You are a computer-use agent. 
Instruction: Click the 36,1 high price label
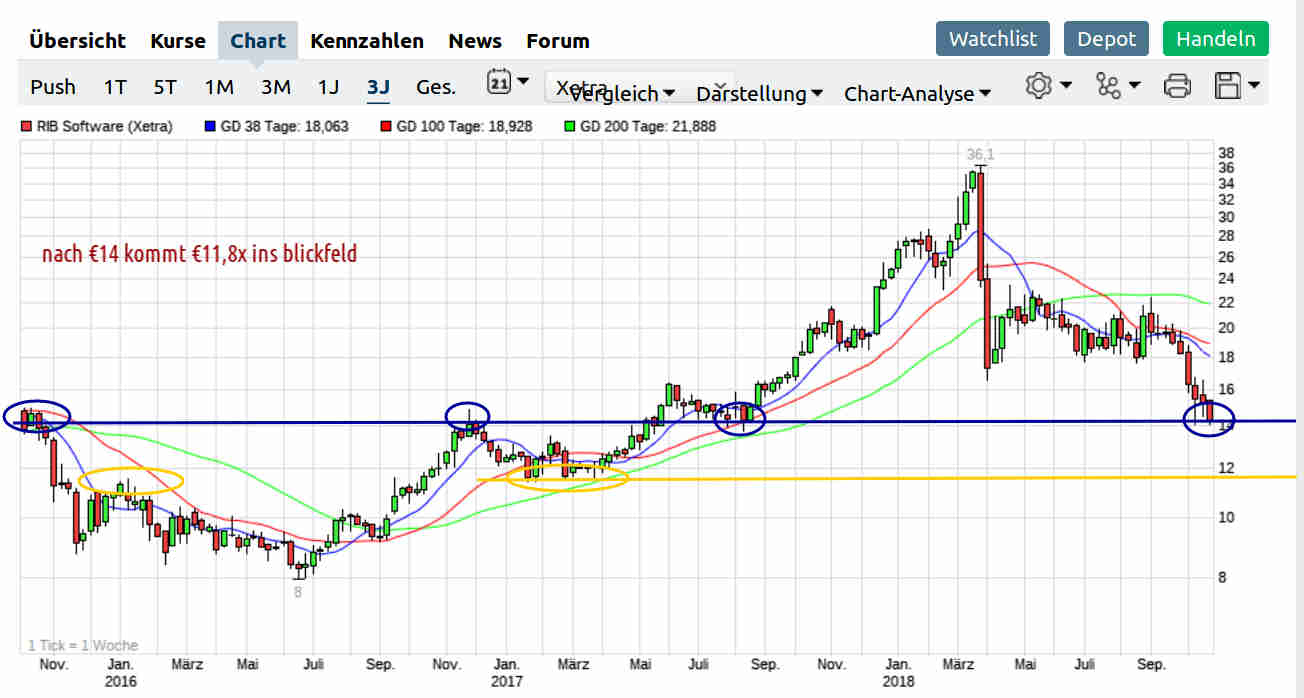point(980,155)
